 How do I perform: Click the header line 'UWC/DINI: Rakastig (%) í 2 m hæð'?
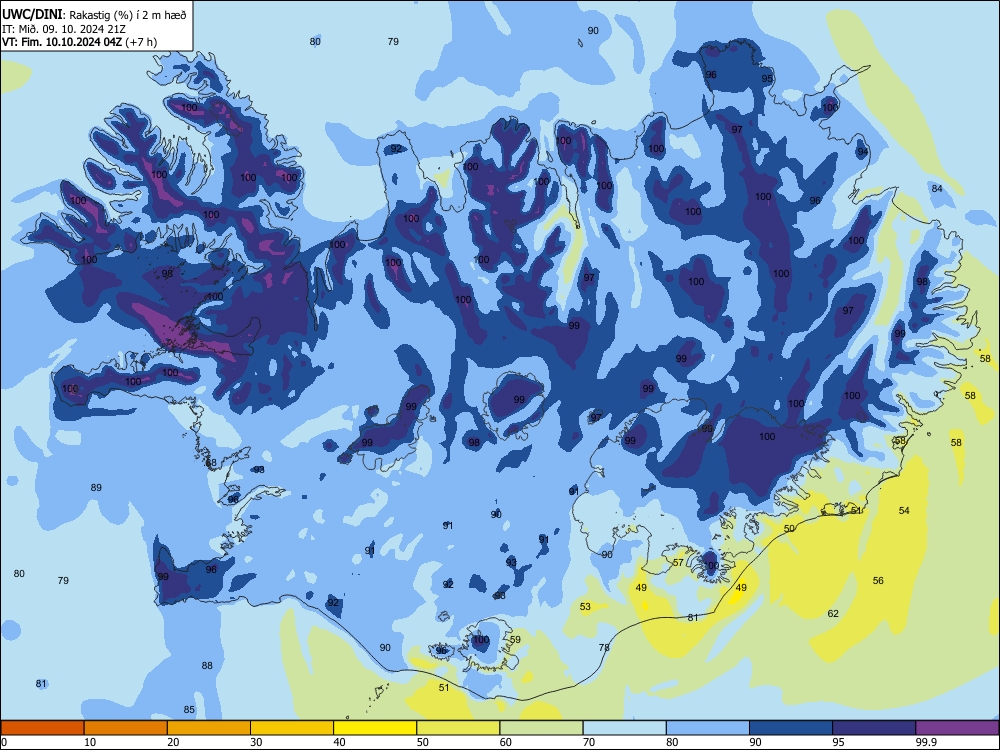point(94,15)
